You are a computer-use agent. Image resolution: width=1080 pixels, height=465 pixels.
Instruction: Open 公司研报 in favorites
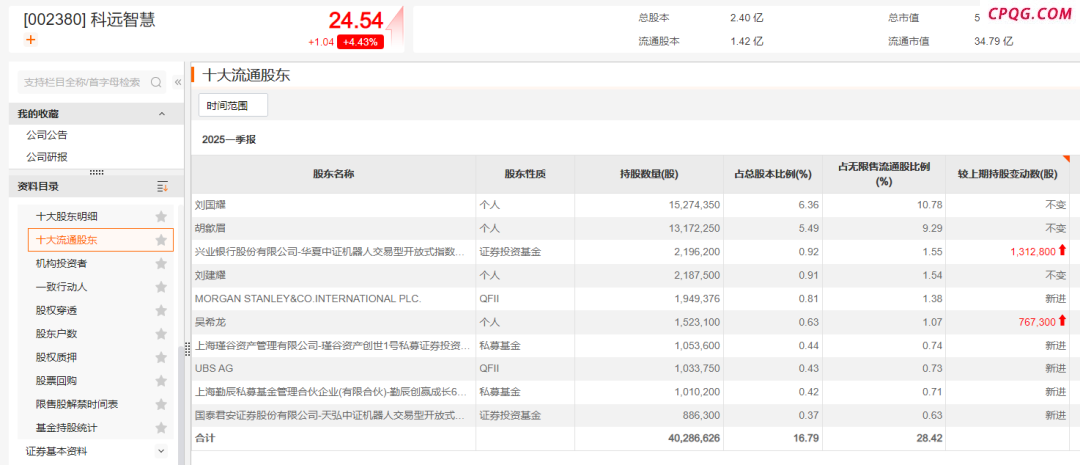[x=47, y=157]
